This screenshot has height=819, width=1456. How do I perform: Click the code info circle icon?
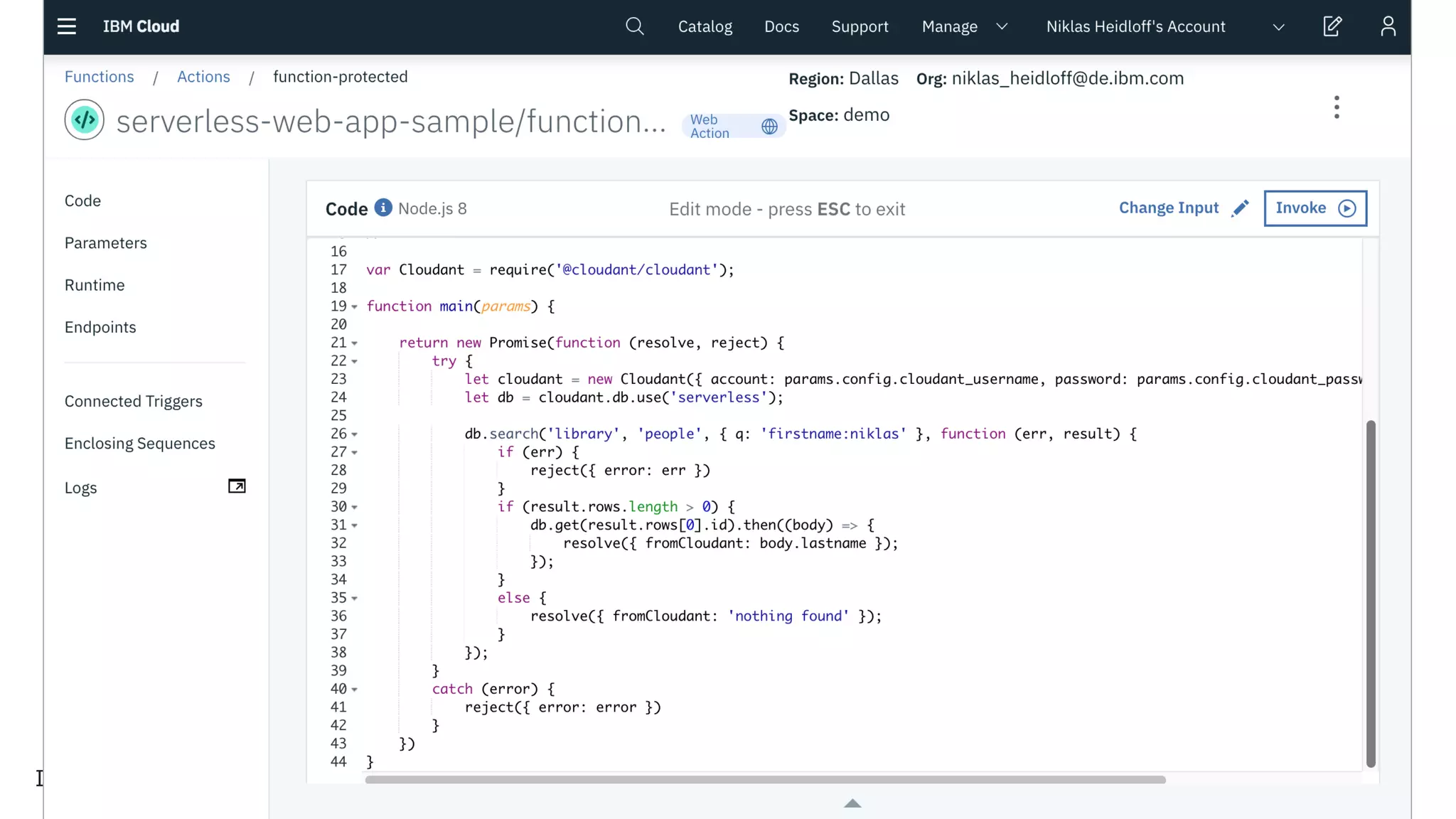point(383,208)
